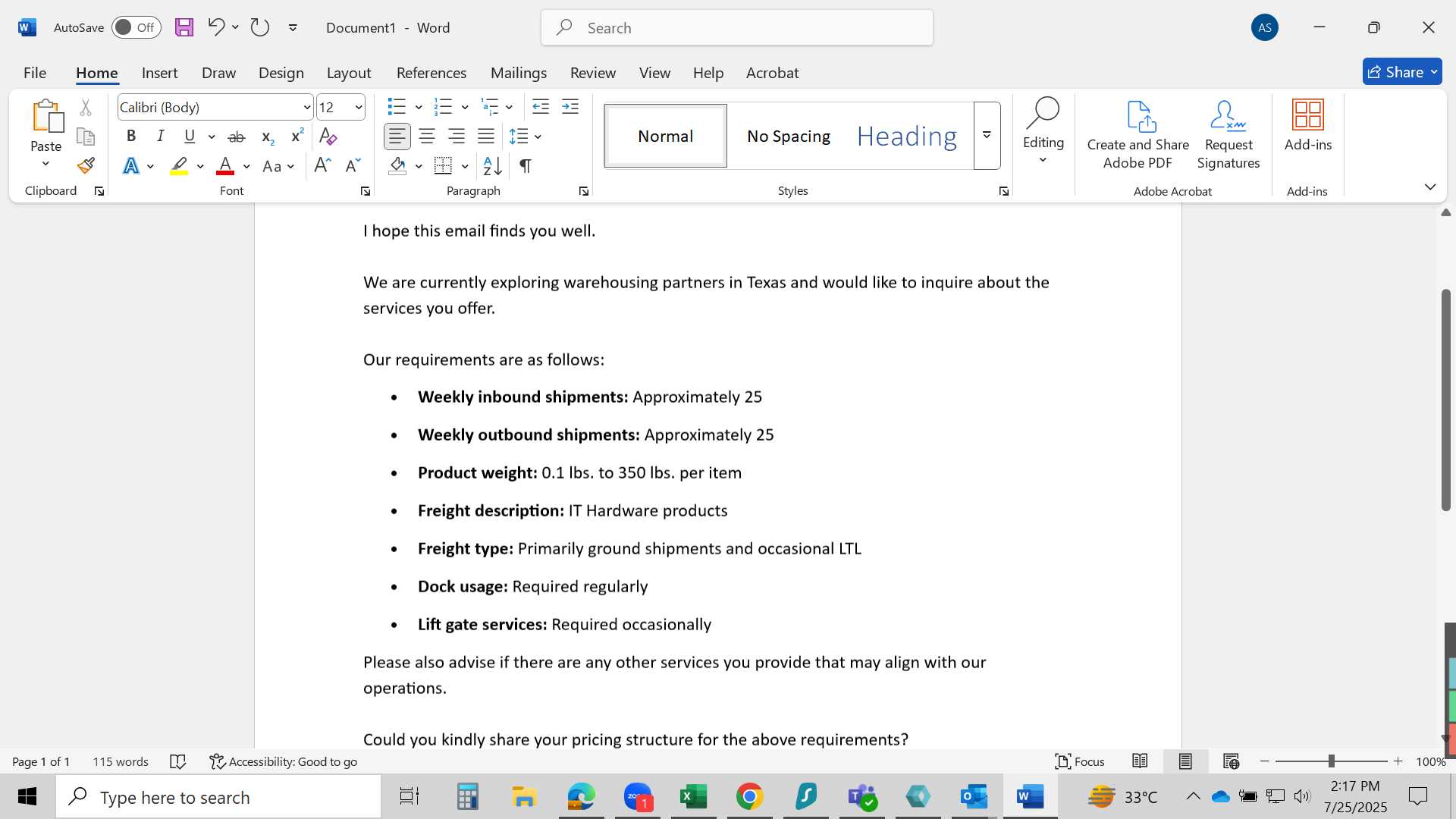This screenshot has width=1456, height=819.
Task: Open Customize Quick Access Toolbar dropdown
Action: tap(293, 27)
